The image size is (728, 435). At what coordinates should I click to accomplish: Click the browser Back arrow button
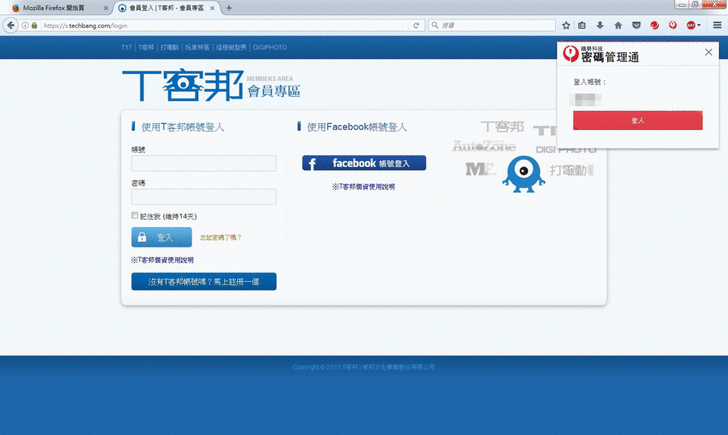click(x=10, y=25)
